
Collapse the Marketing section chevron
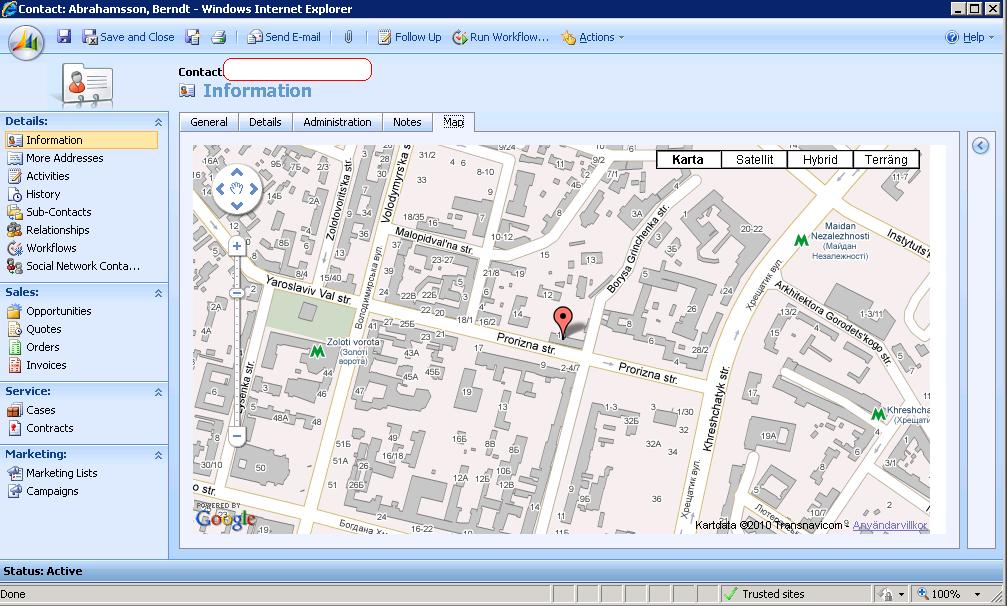coord(158,454)
